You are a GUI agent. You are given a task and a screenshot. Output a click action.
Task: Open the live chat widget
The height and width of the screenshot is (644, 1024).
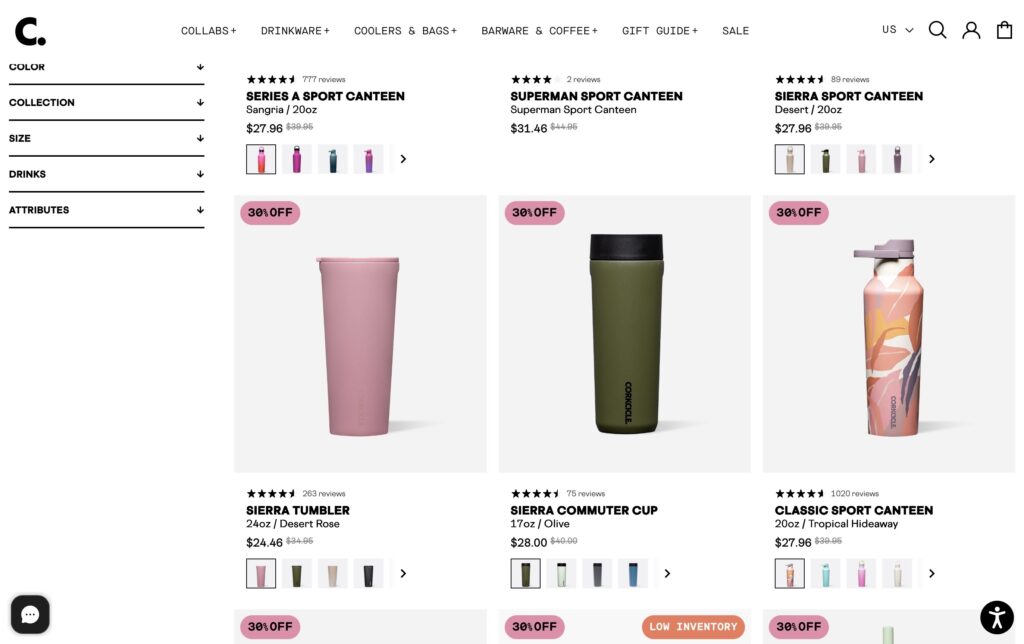pos(30,614)
